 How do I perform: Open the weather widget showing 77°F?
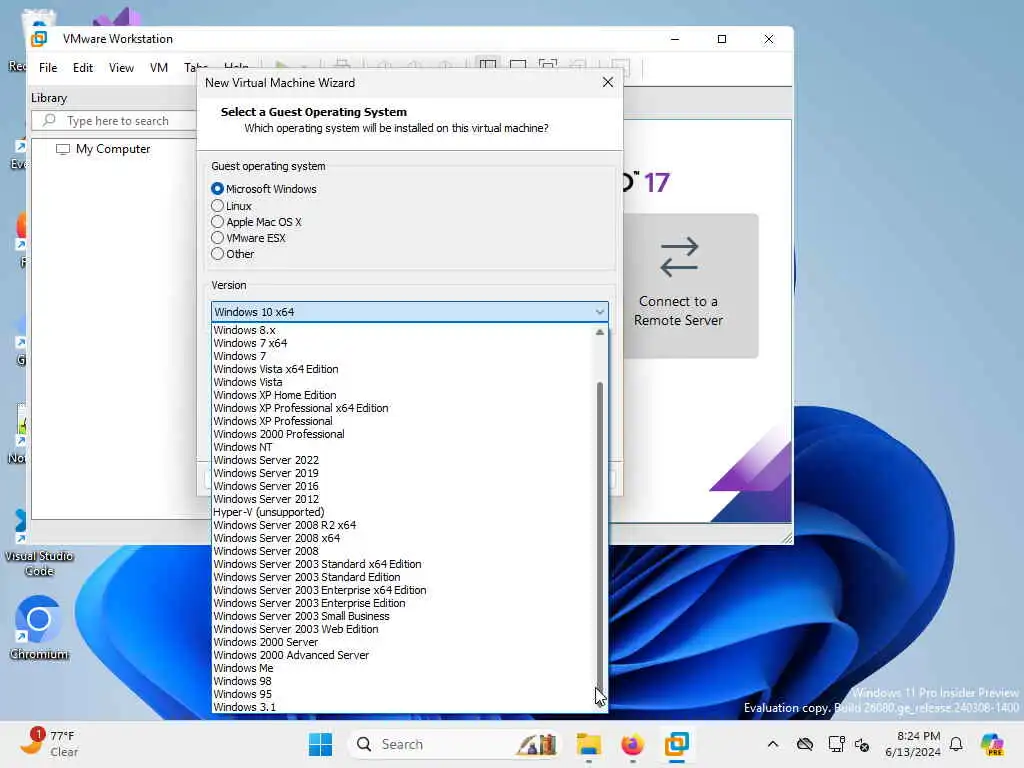(49, 744)
